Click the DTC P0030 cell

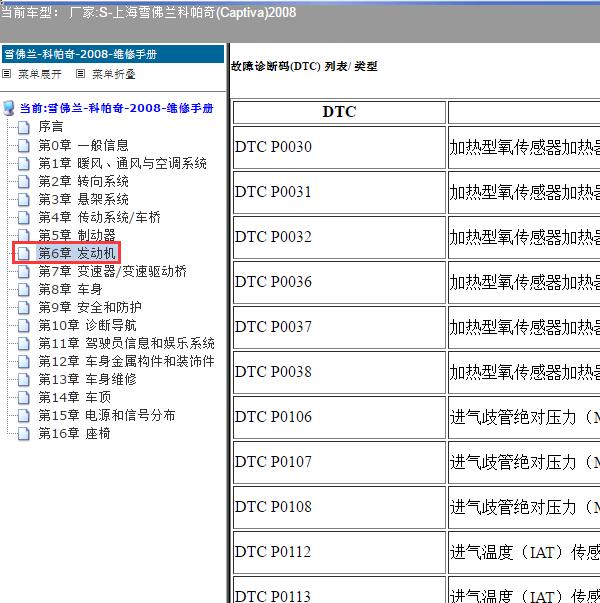click(339, 147)
